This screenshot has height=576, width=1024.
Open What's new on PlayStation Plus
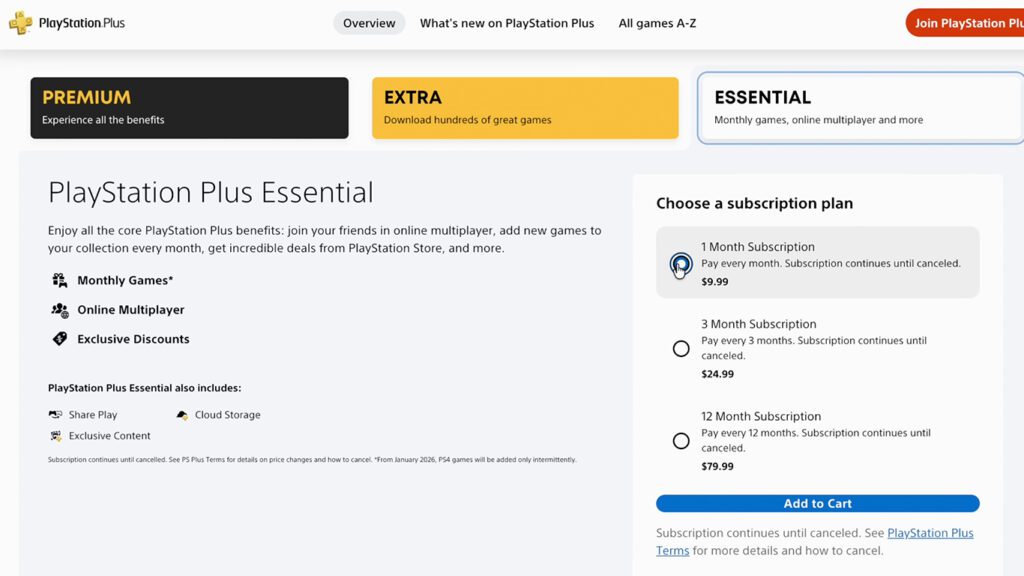coord(506,22)
